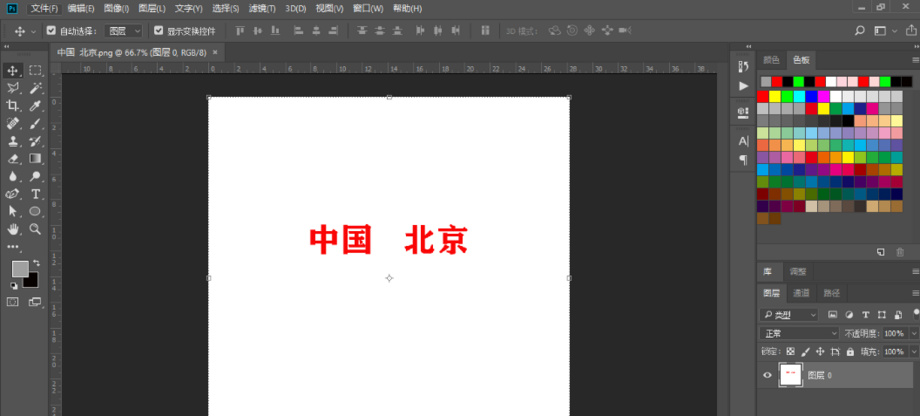Toggle the 自动选择 checkbox
Image resolution: width=920 pixels, height=416 pixels.
pyautogui.click(x=51, y=31)
